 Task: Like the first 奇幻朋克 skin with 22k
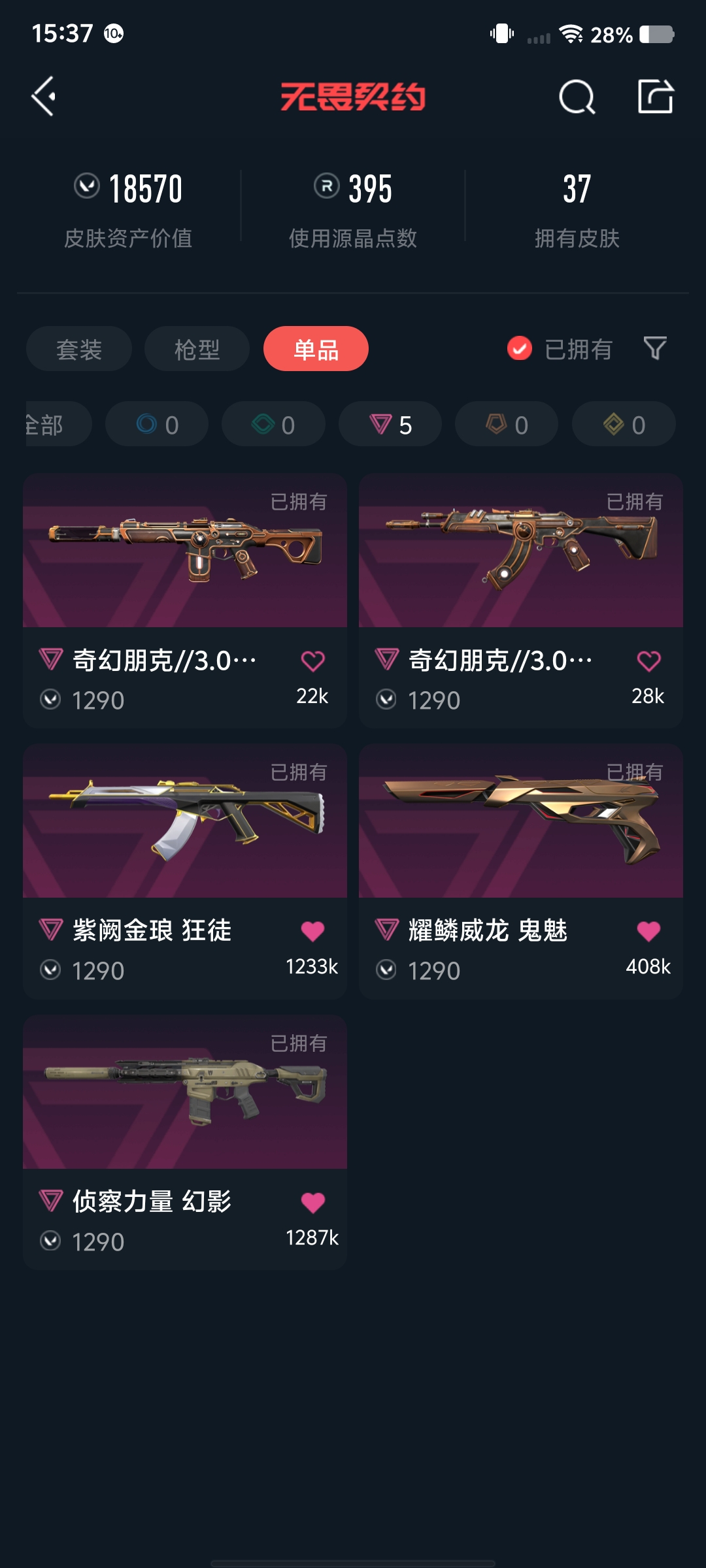point(312,661)
